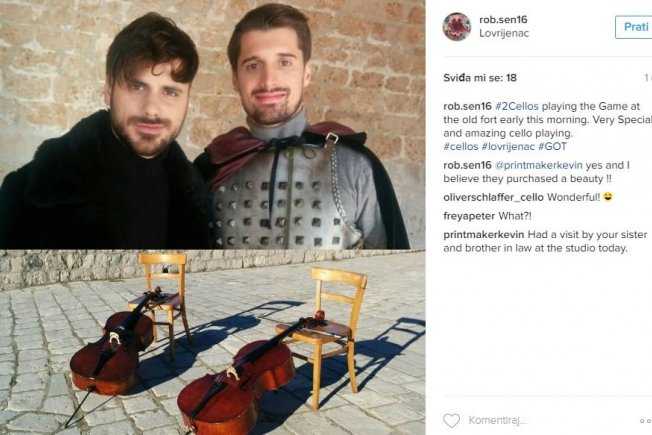Like the post with the heart icon

tap(451, 420)
